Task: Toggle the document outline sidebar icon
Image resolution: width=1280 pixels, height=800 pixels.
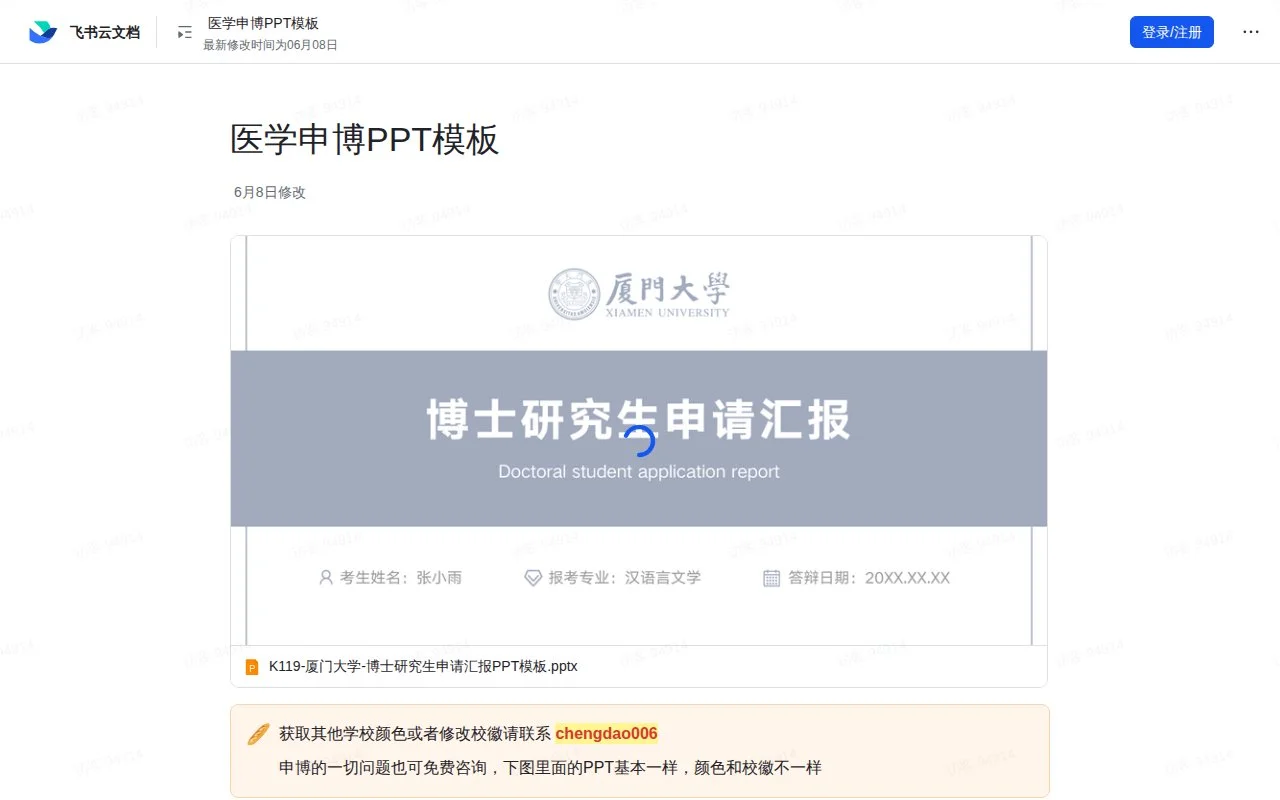Action: (185, 33)
